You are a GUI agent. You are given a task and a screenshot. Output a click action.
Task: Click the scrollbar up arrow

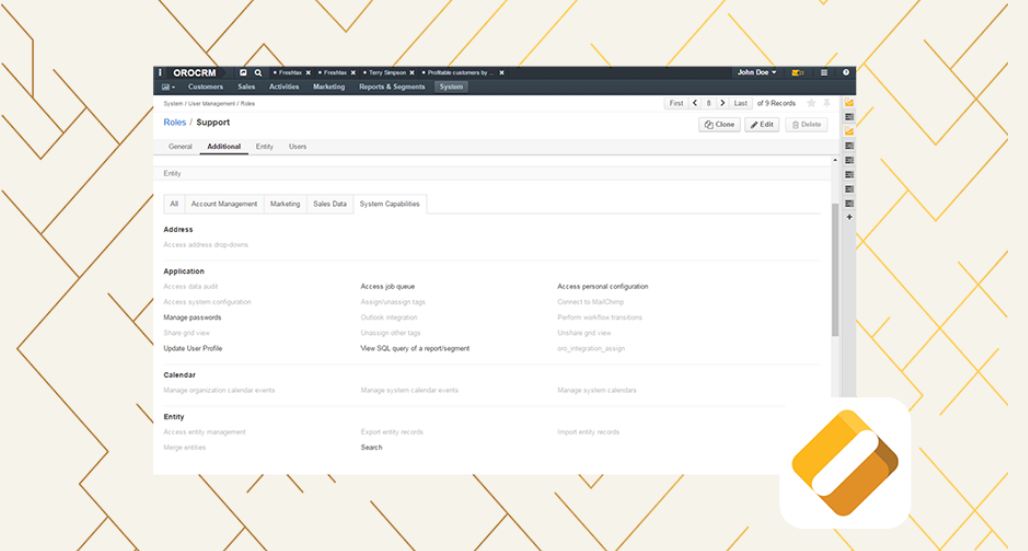pyautogui.click(x=835, y=160)
